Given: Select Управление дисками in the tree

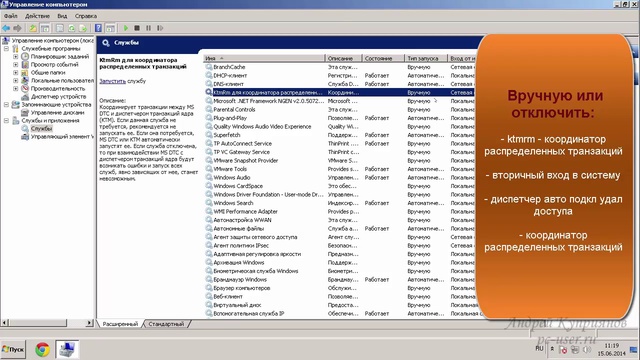Looking at the screenshot, I should (x=58, y=113).
